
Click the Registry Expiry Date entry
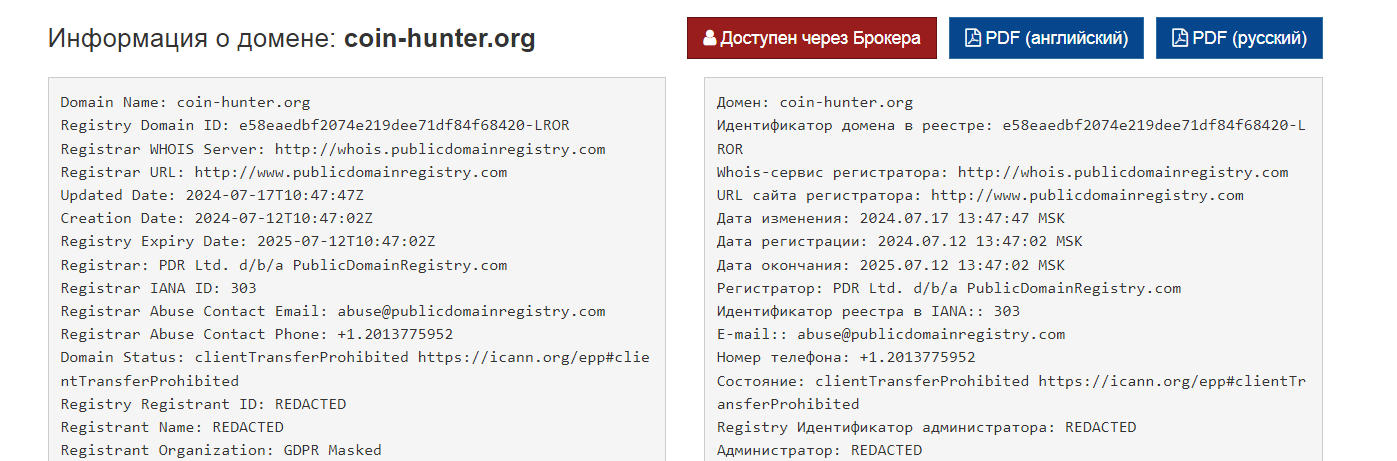click(247, 241)
